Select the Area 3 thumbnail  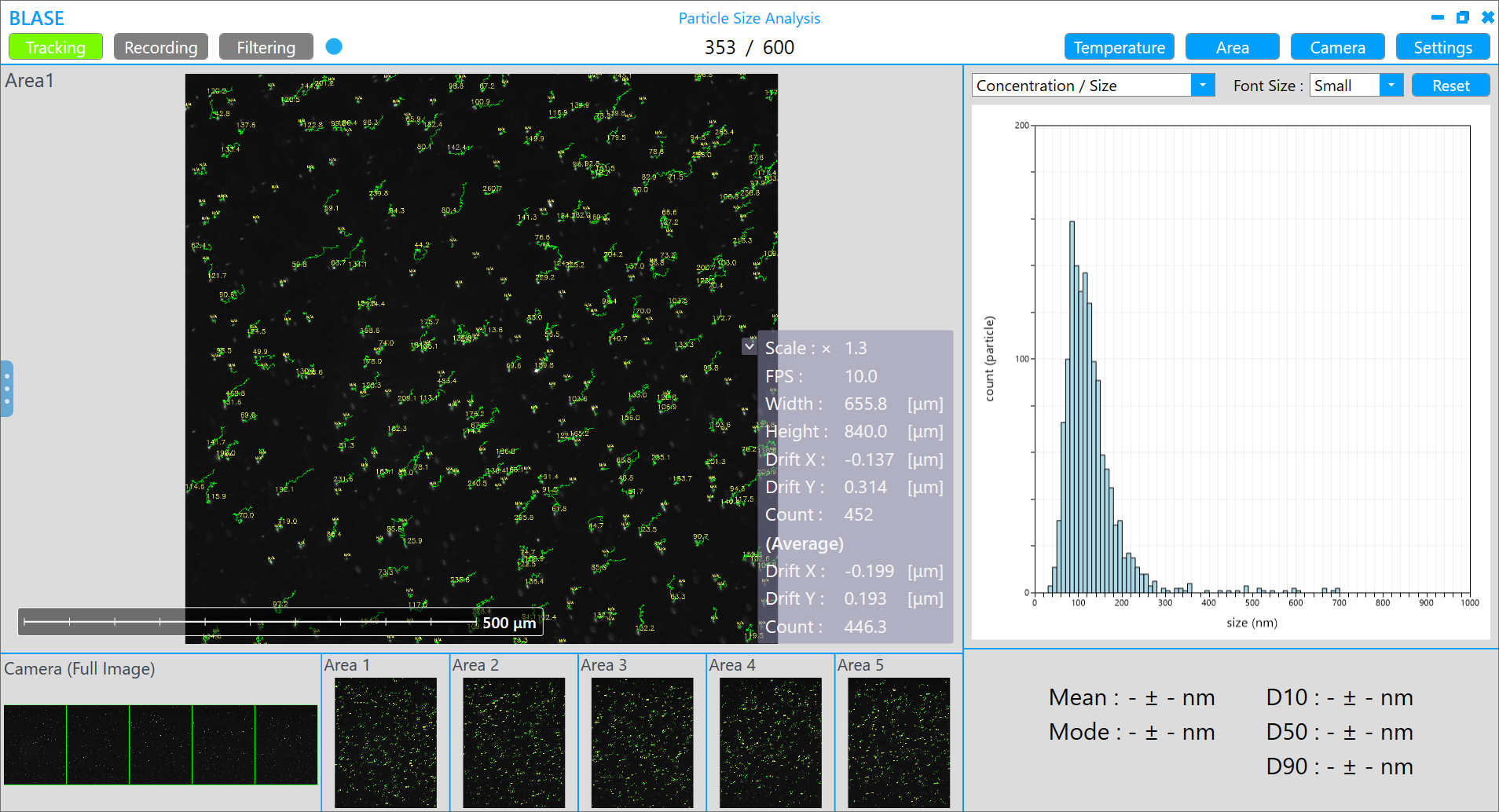click(642, 742)
